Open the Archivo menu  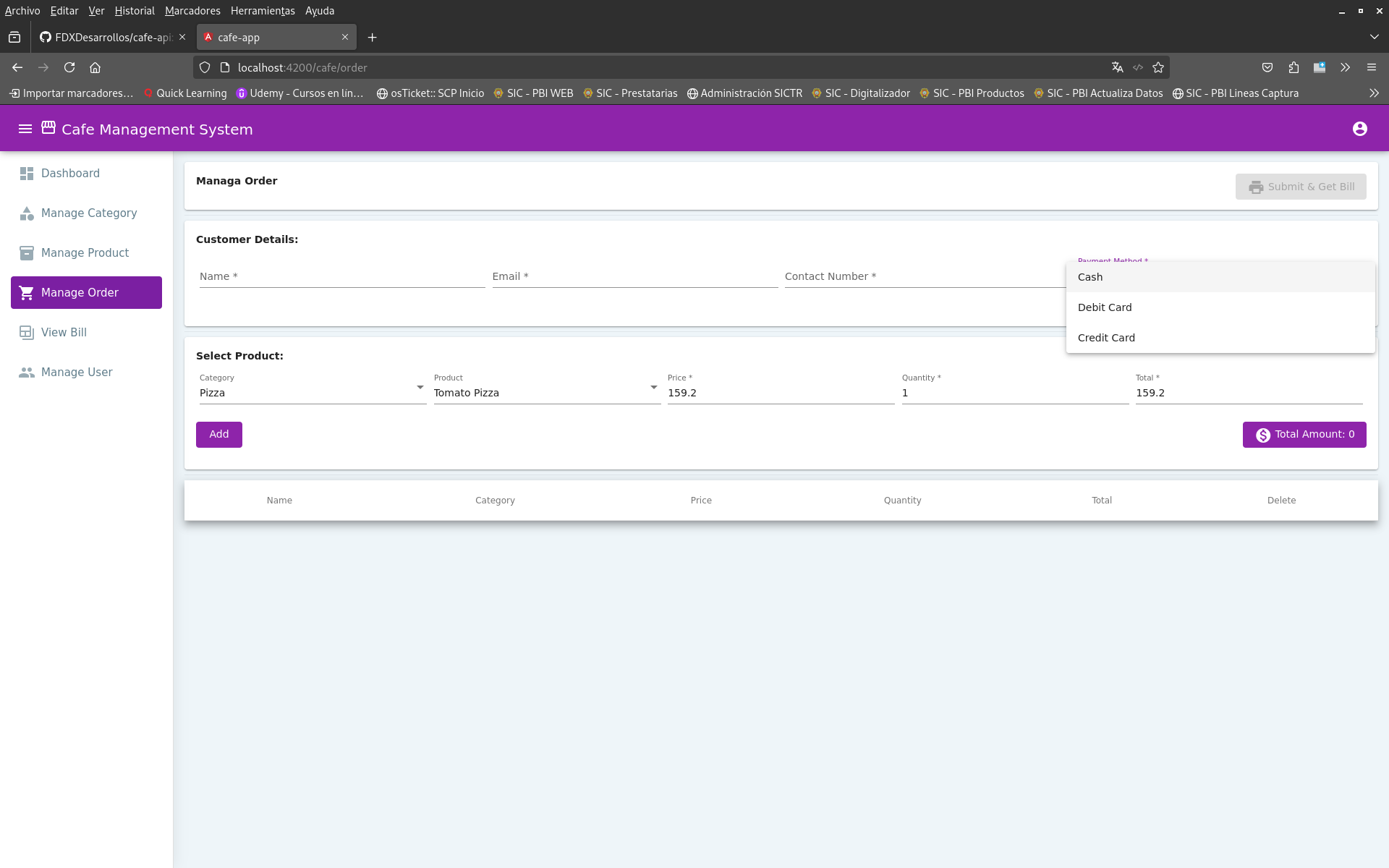pyautogui.click(x=22, y=11)
